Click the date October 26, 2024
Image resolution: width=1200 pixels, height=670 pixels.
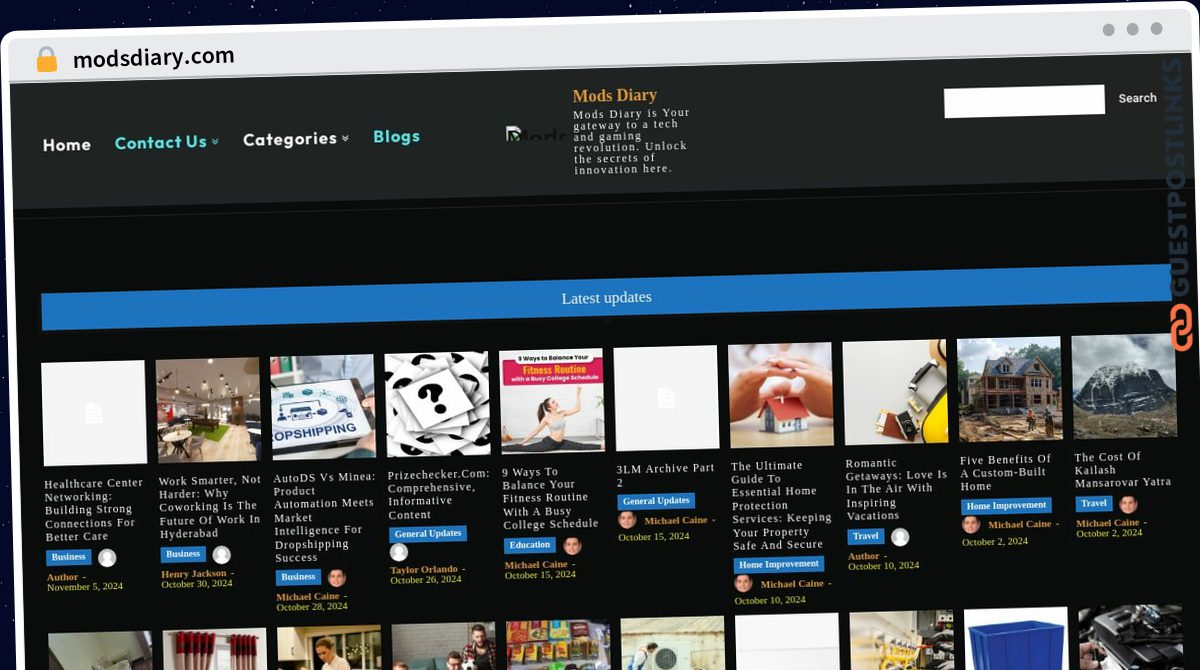coord(426,580)
